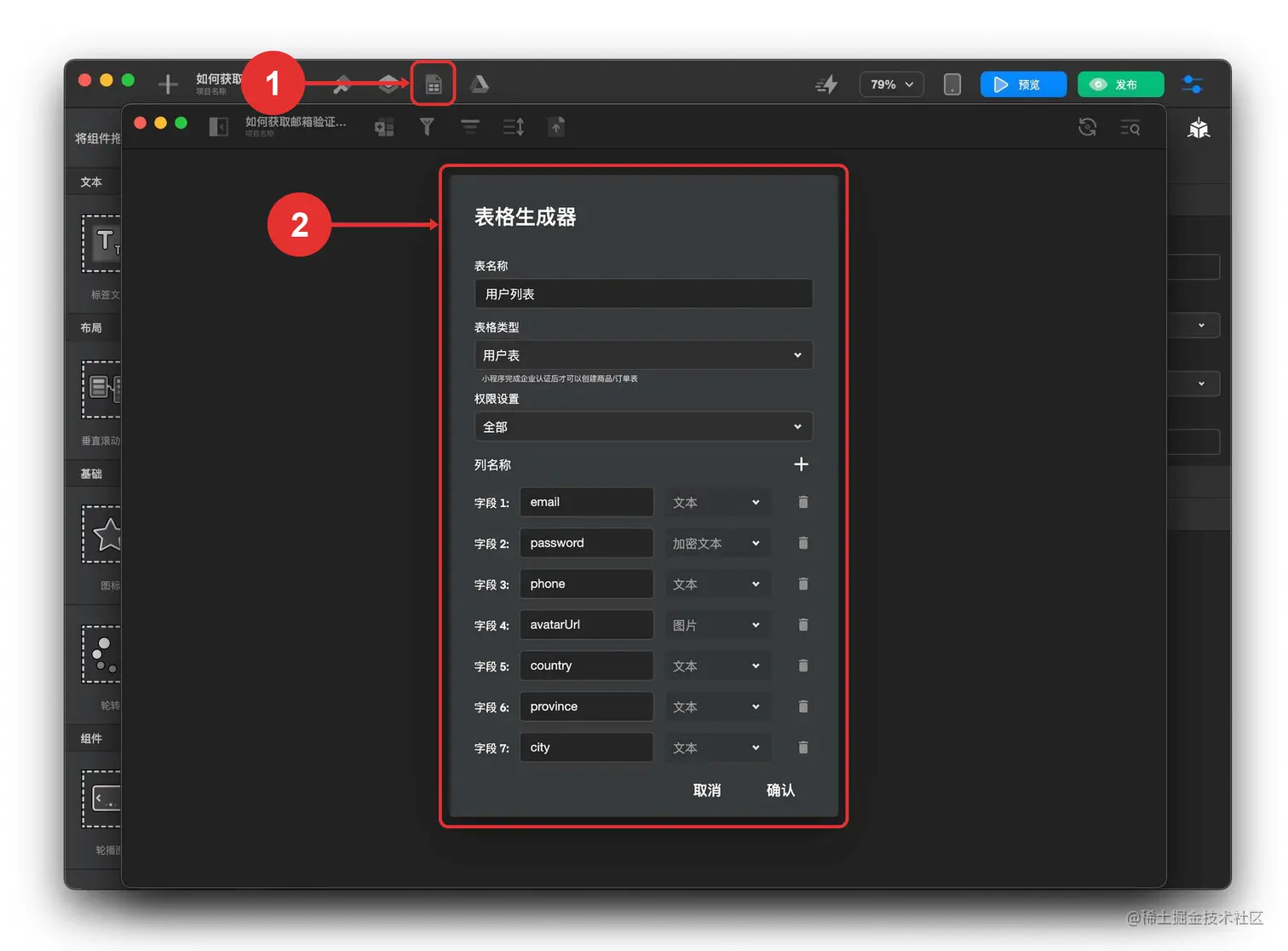Image resolution: width=1288 pixels, height=951 pixels.
Task: Click the 表名称 input containing 用户列表
Action: tap(643, 294)
